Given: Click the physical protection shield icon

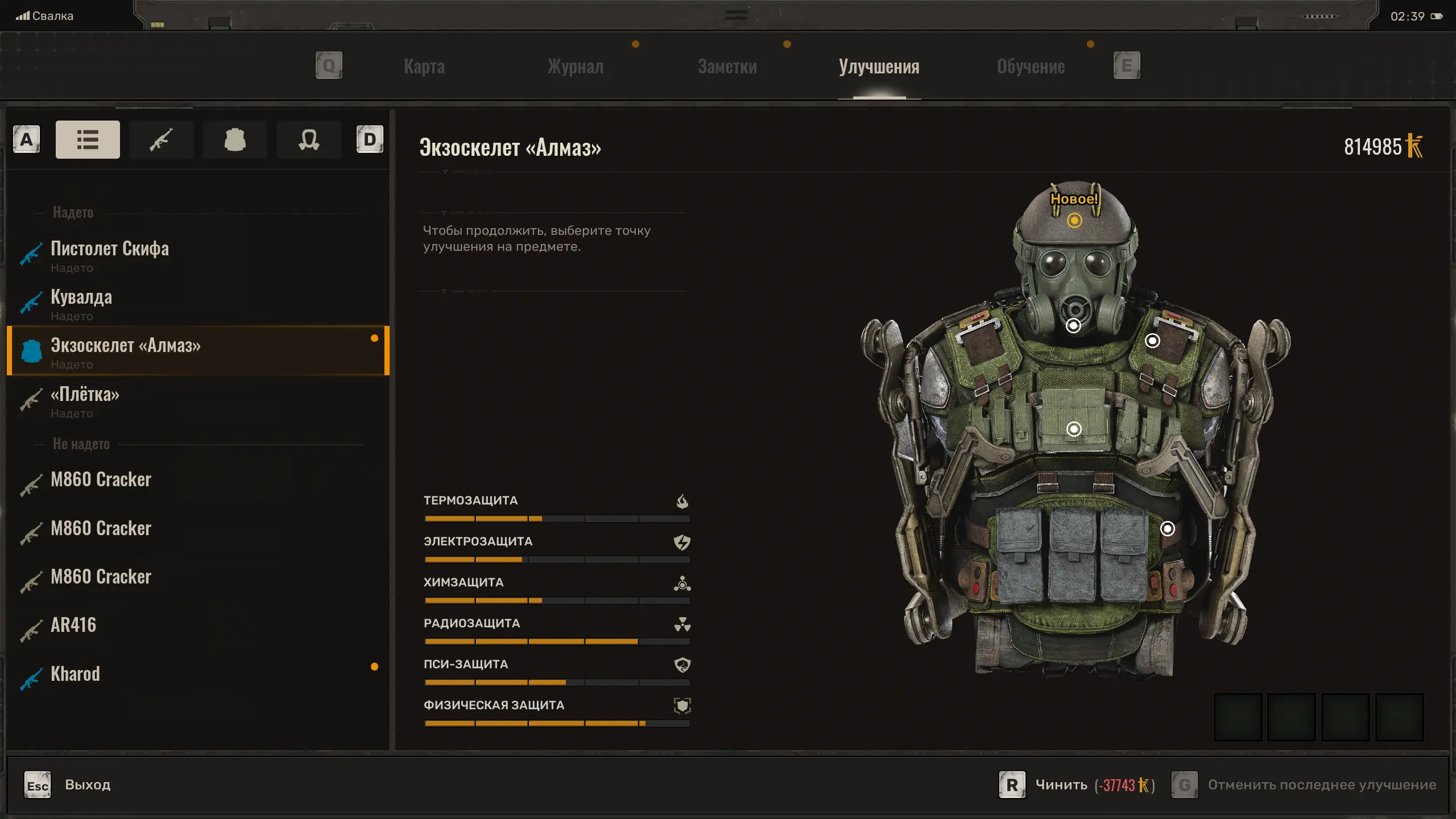Looking at the screenshot, I should [682, 706].
